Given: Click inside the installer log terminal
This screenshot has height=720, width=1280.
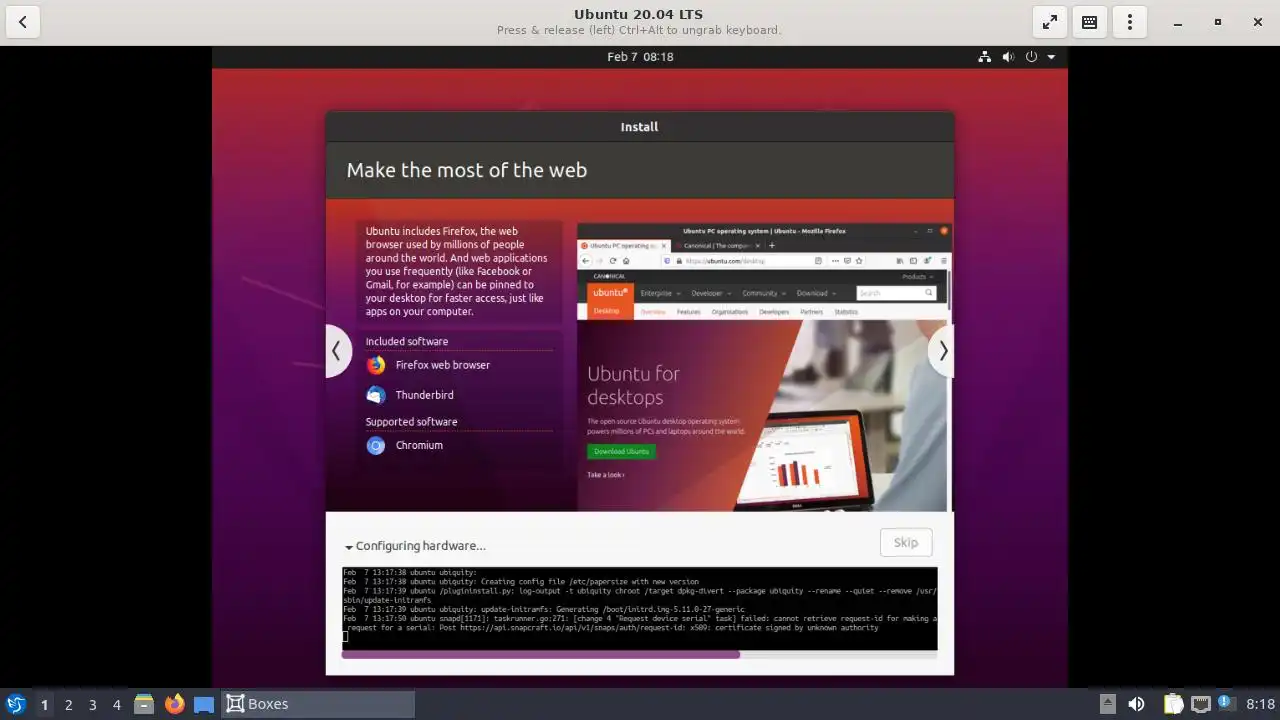Looking at the screenshot, I should click(x=640, y=608).
